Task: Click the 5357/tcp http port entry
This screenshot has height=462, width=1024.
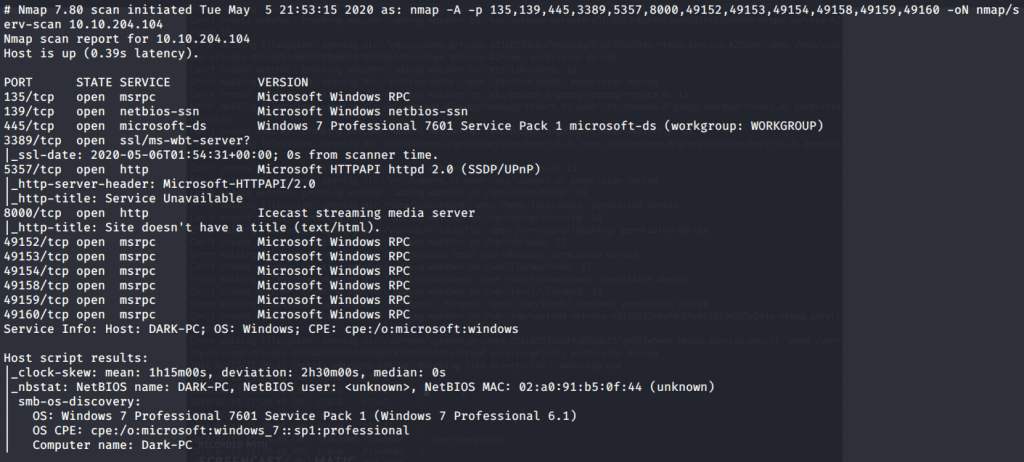Action: point(31,169)
